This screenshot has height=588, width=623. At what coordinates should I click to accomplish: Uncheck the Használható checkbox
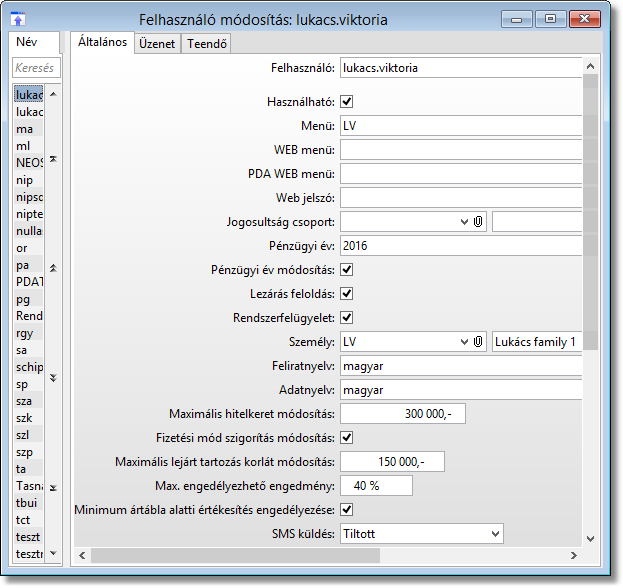[347, 101]
